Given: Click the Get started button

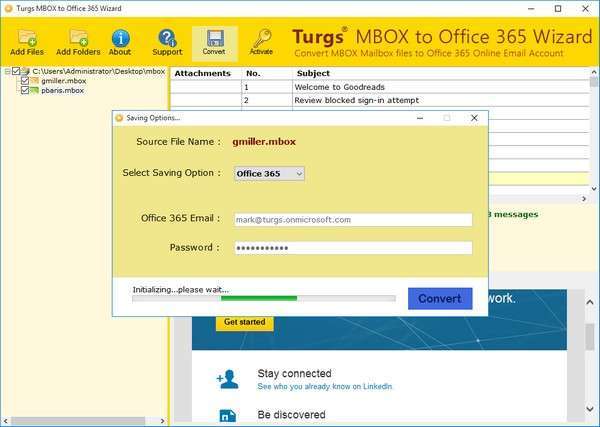Looking at the screenshot, I should (x=245, y=323).
